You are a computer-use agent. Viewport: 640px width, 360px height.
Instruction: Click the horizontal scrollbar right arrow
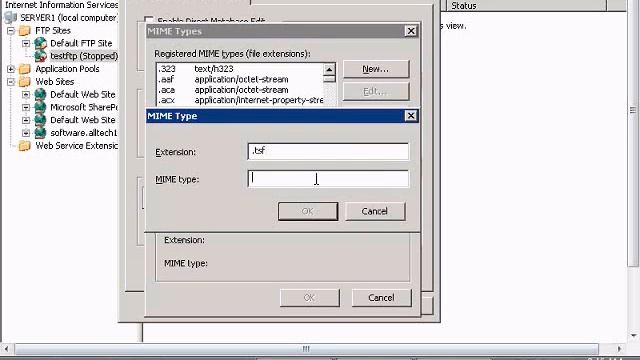[619, 349]
